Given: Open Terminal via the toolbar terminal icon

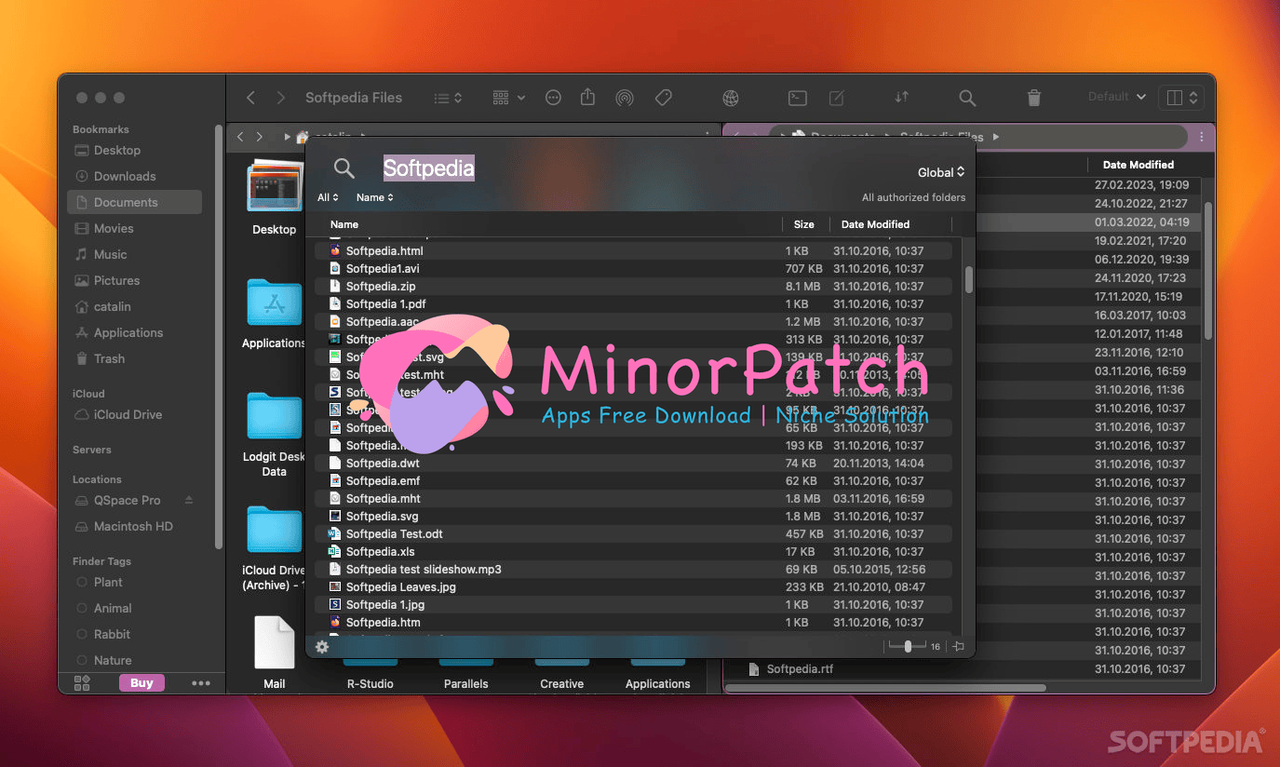Looking at the screenshot, I should pyautogui.click(x=797, y=98).
